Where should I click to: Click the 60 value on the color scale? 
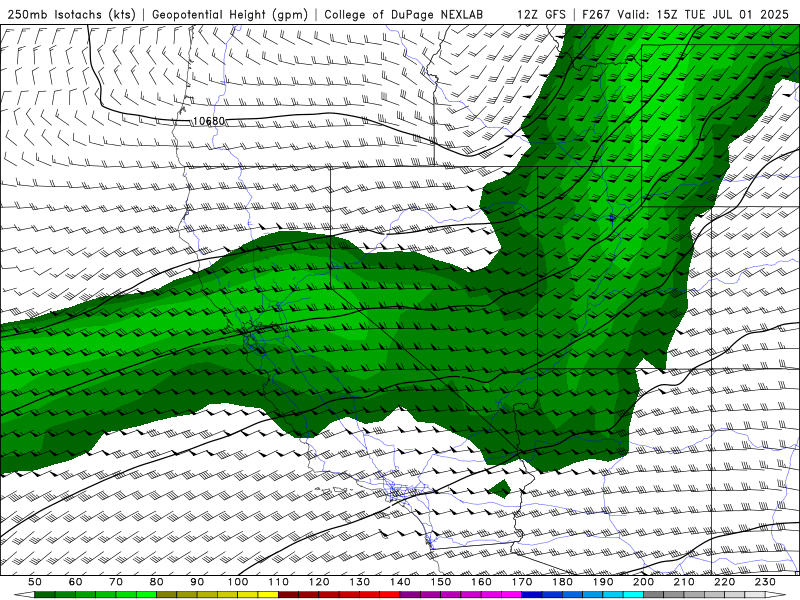(x=76, y=582)
